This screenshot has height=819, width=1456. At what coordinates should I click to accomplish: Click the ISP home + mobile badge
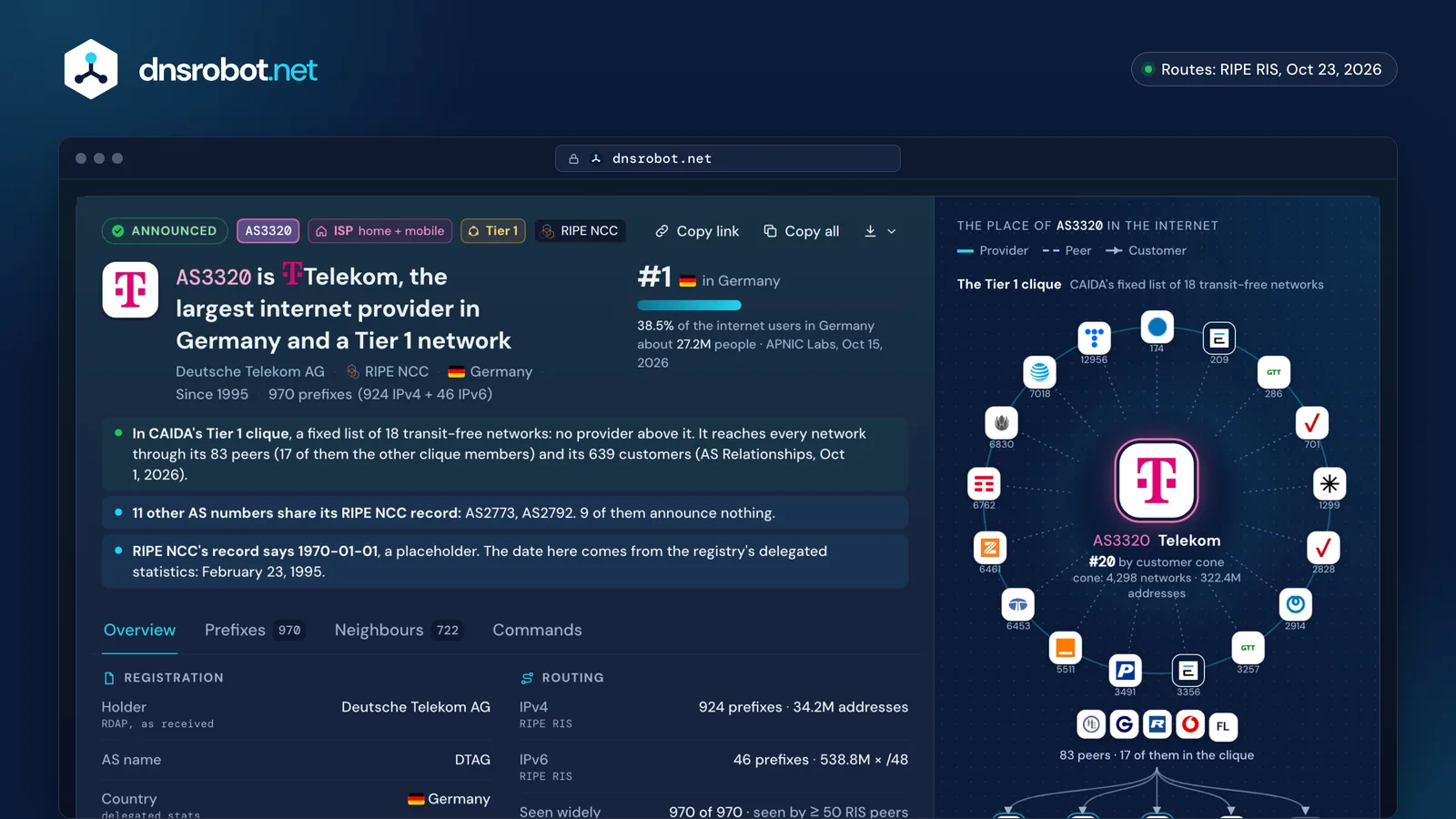tap(380, 231)
